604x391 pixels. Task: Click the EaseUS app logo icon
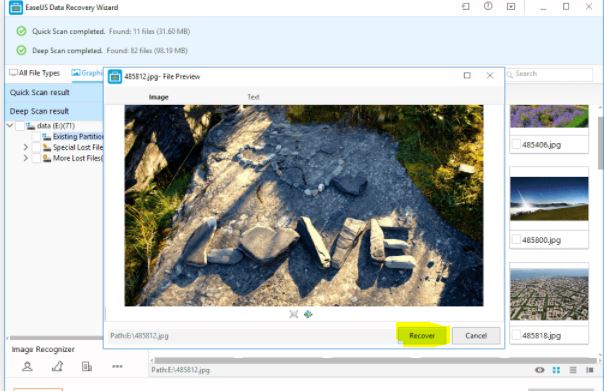[16, 7]
